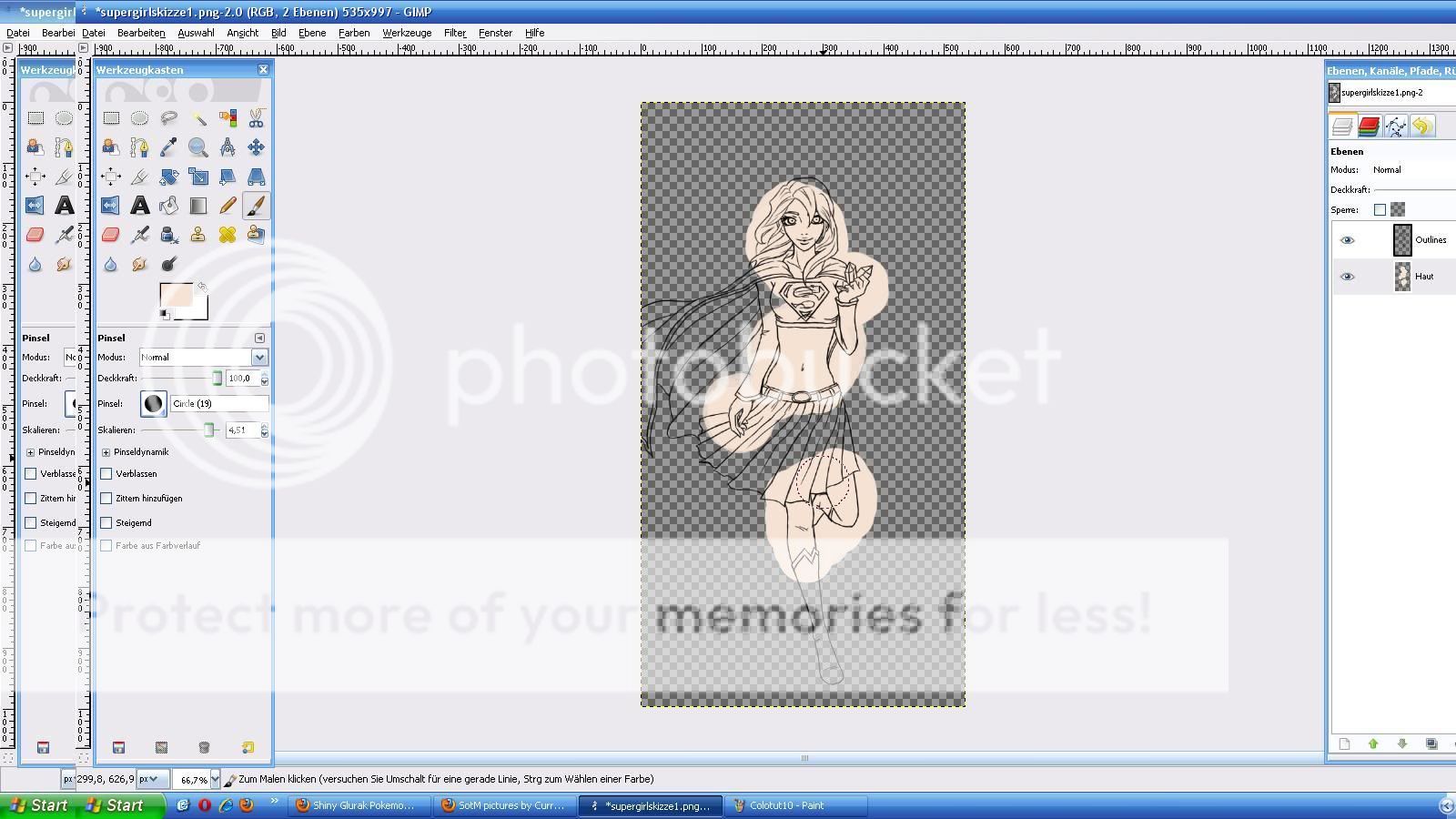Switch to the Undo History tab
This screenshot has width=1456, height=819.
click(x=1422, y=126)
